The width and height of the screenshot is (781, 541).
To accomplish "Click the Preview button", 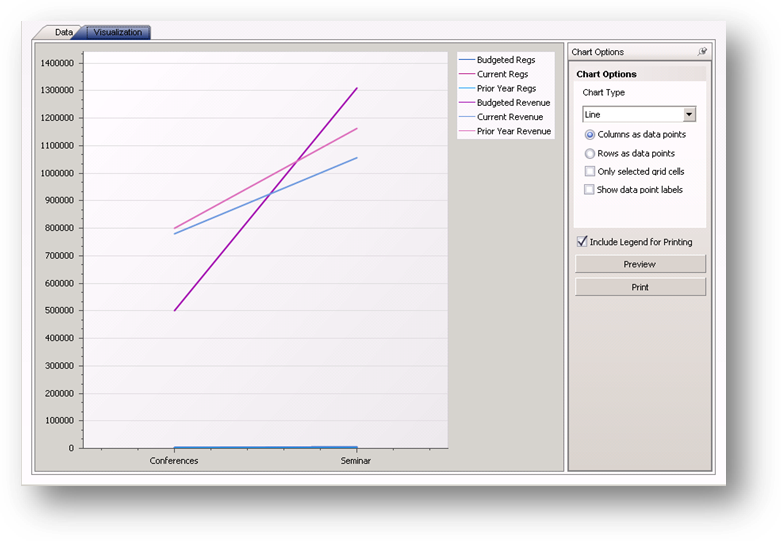I will pos(640,264).
